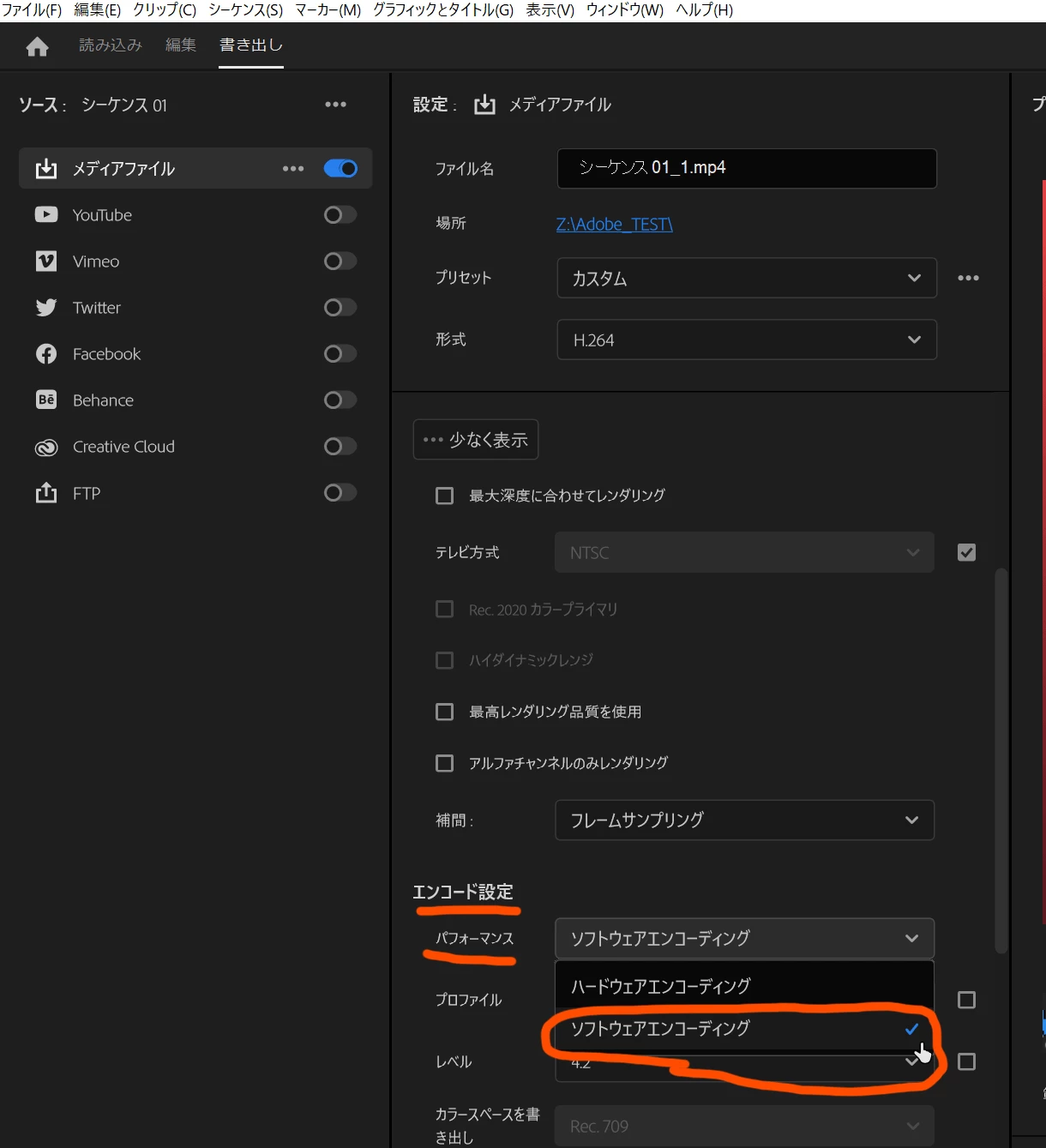Check アルファチャンネルのみレンダリング checkbox
Image resolution: width=1046 pixels, height=1148 pixels.
pyautogui.click(x=444, y=763)
